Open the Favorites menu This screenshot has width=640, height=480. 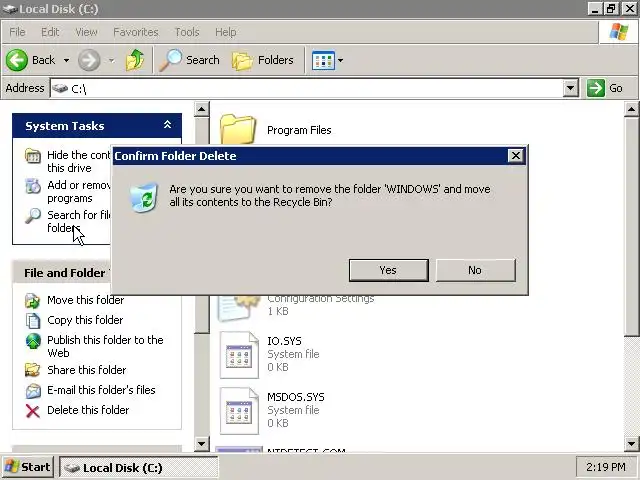[136, 32]
